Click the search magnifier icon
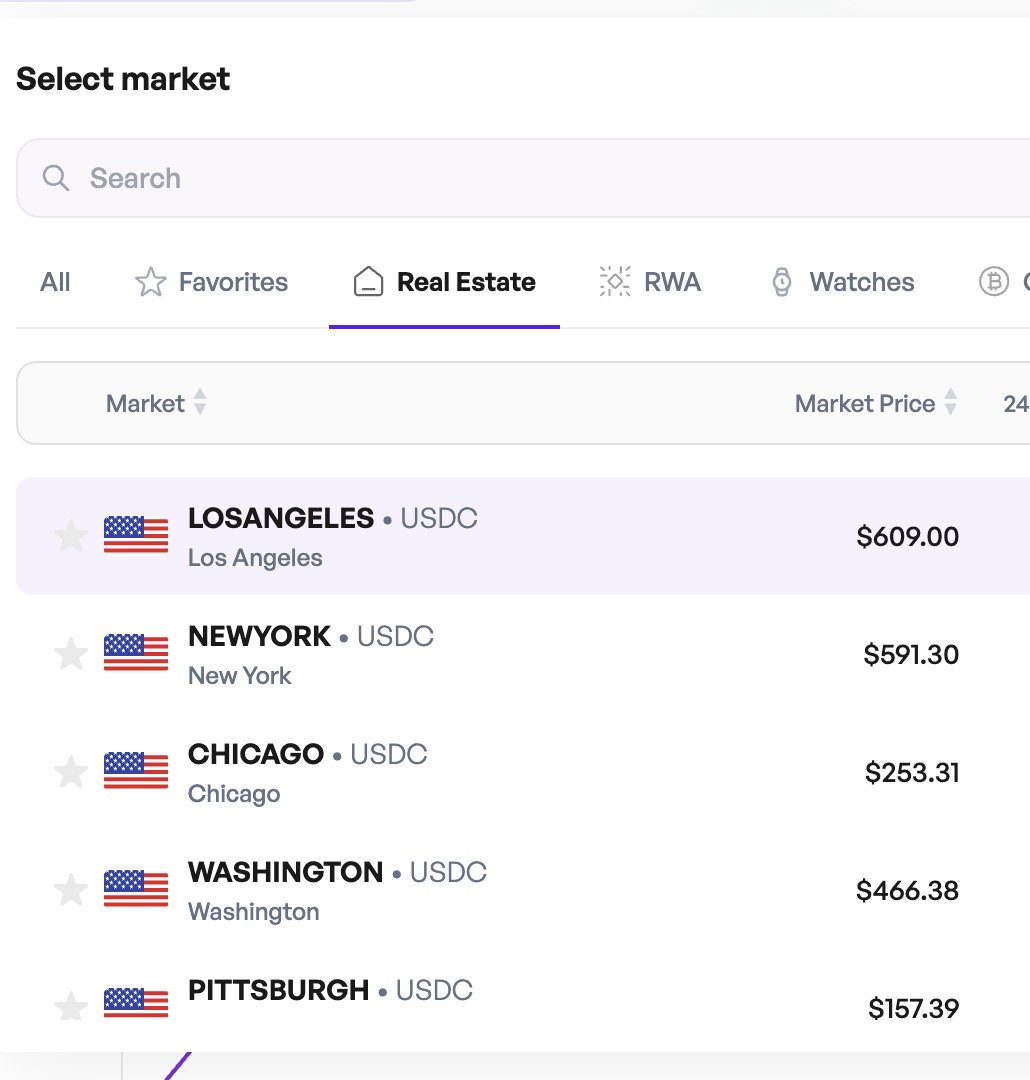 56,179
